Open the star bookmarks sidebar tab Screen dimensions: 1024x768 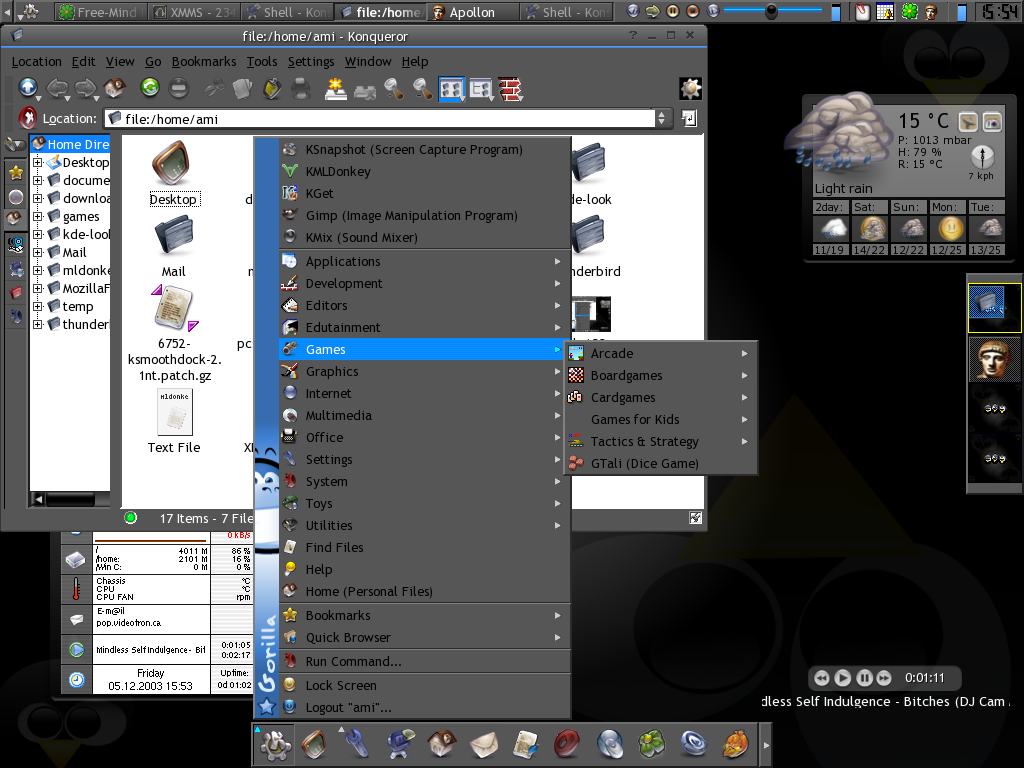pyautogui.click(x=16, y=172)
